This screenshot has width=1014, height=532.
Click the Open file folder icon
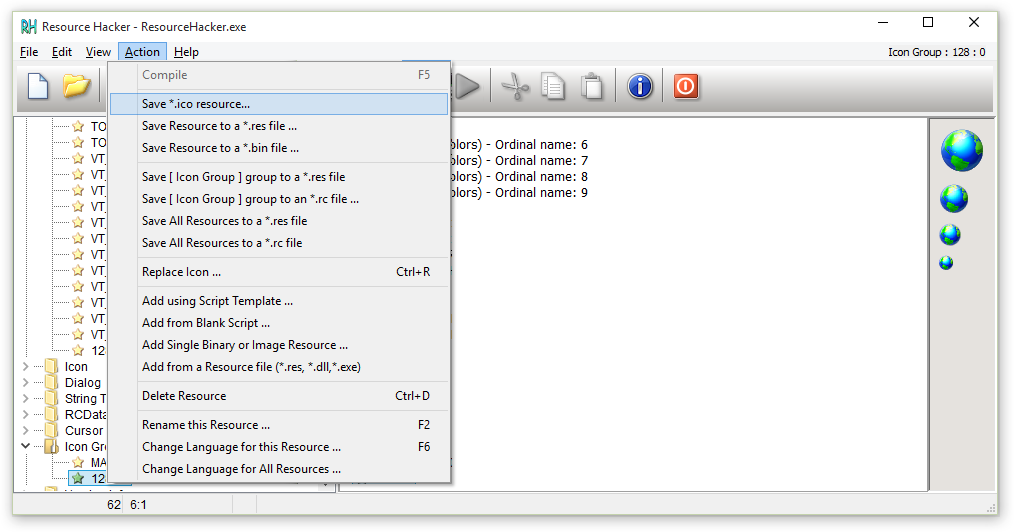click(76, 86)
